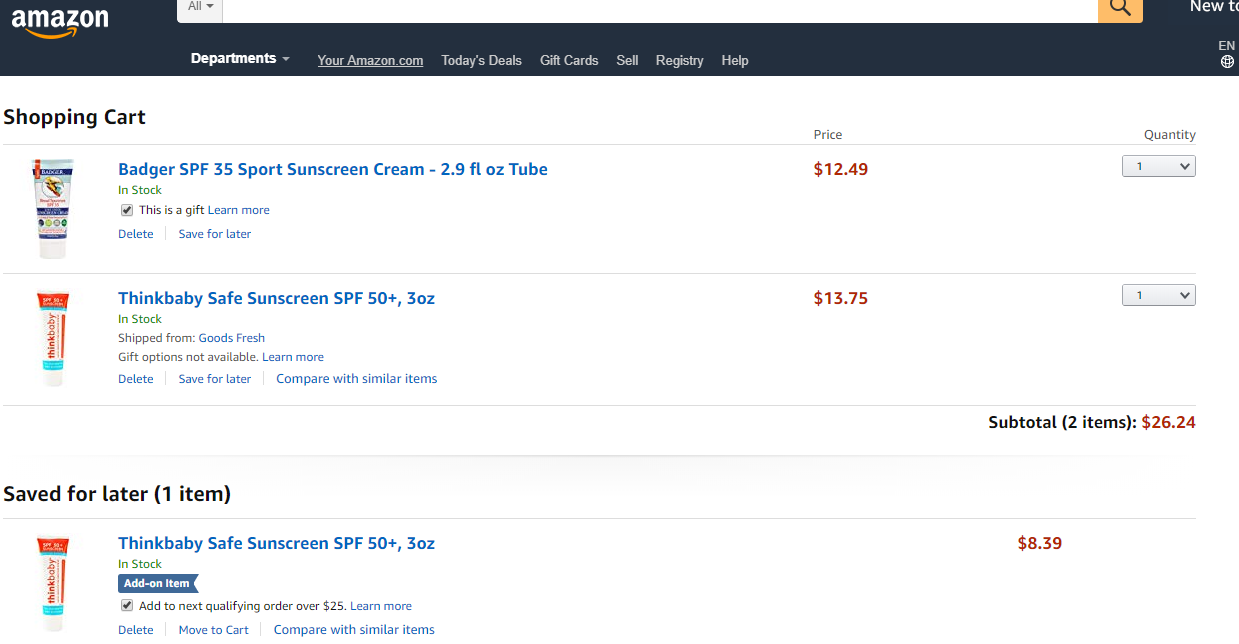Go to Gift Cards in navigation bar
This screenshot has height=644, width=1239.
[x=569, y=61]
